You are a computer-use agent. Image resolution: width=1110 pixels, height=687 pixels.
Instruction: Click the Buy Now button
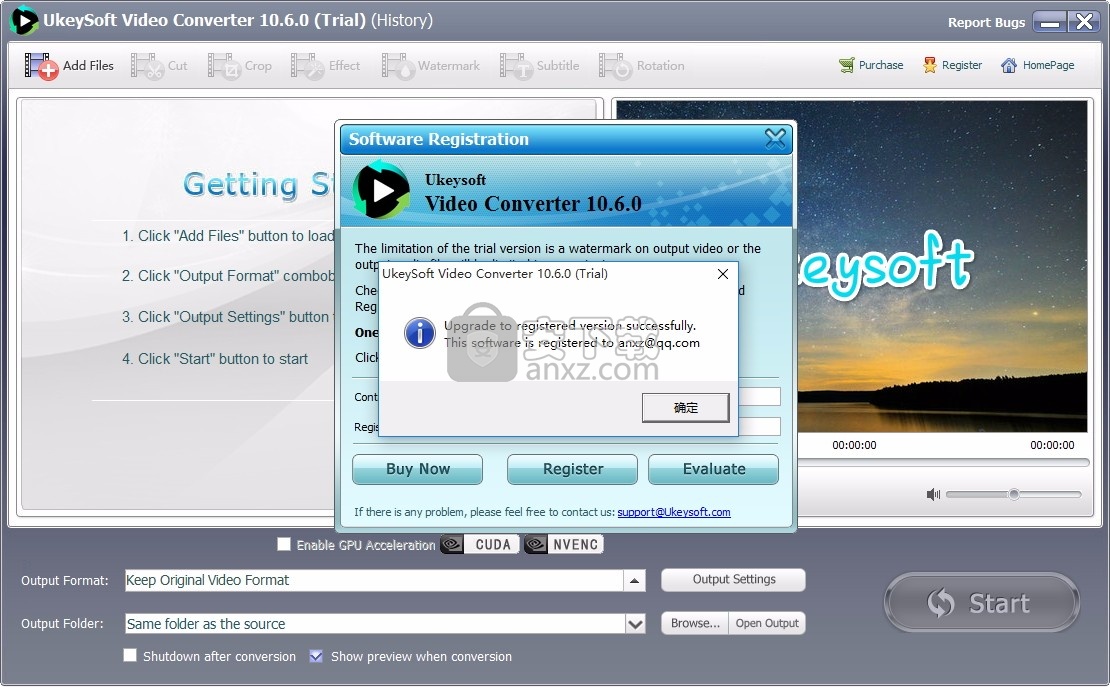coord(418,469)
